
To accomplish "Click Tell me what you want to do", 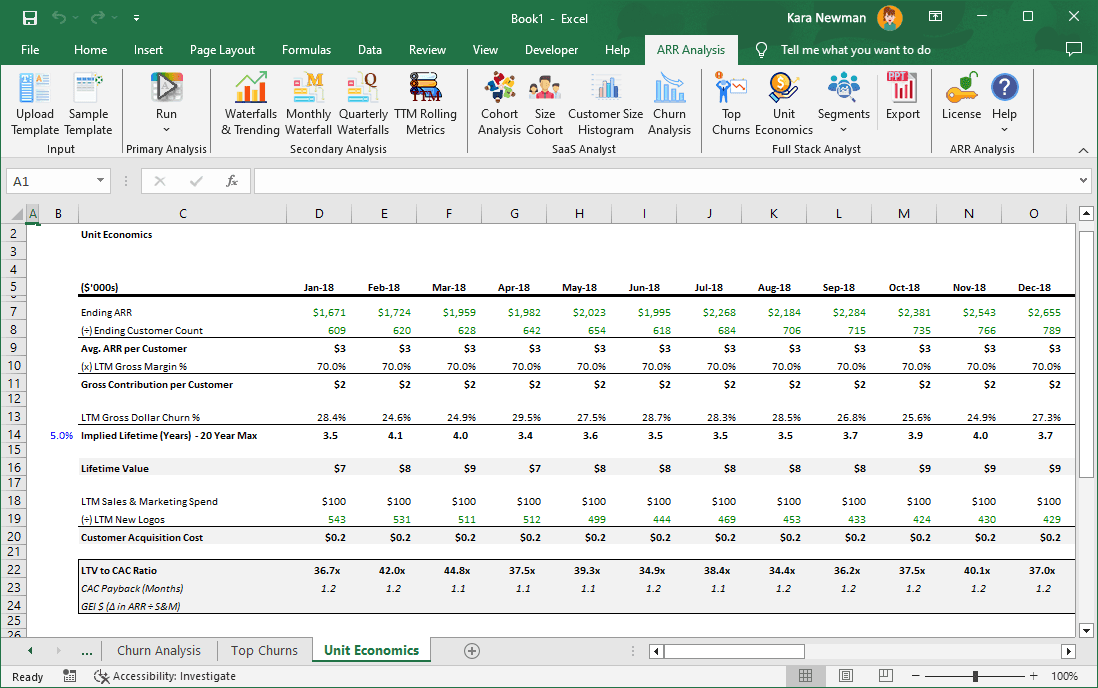I will (855, 49).
